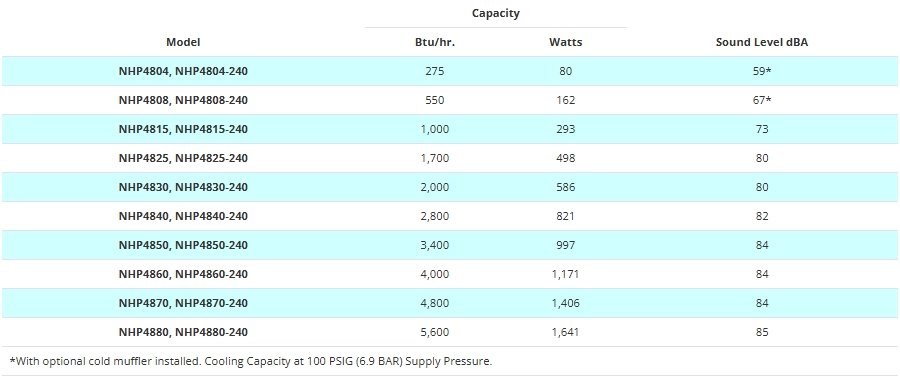Click the Sound Level dBA header
The image size is (900, 380).
click(762, 42)
